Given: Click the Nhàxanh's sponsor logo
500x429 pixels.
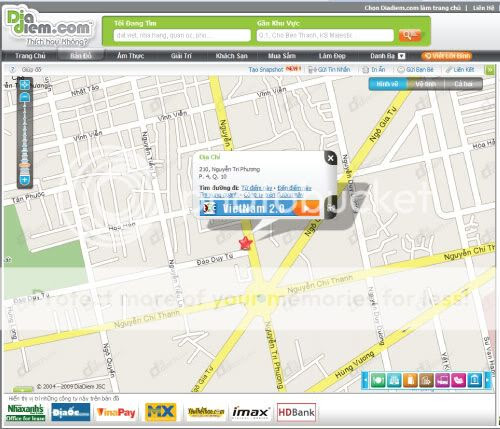Looking at the screenshot, I should click(x=26, y=412).
